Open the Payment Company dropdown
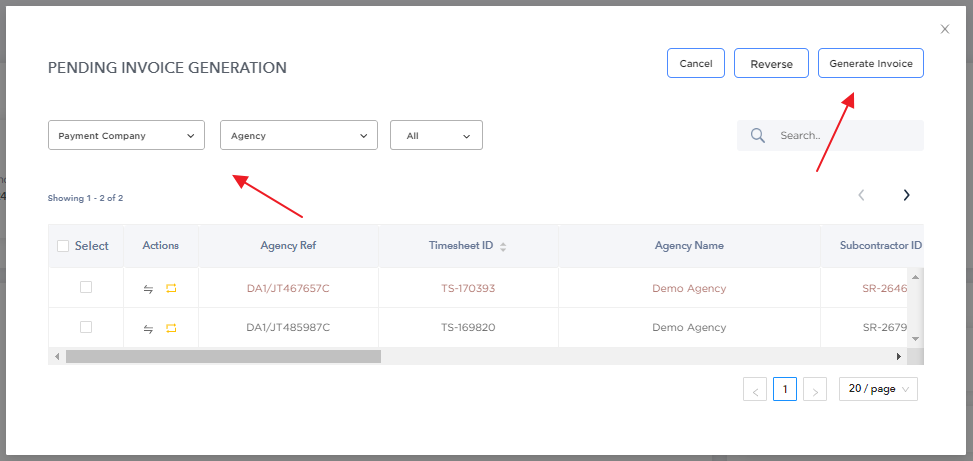 click(x=126, y=135)
